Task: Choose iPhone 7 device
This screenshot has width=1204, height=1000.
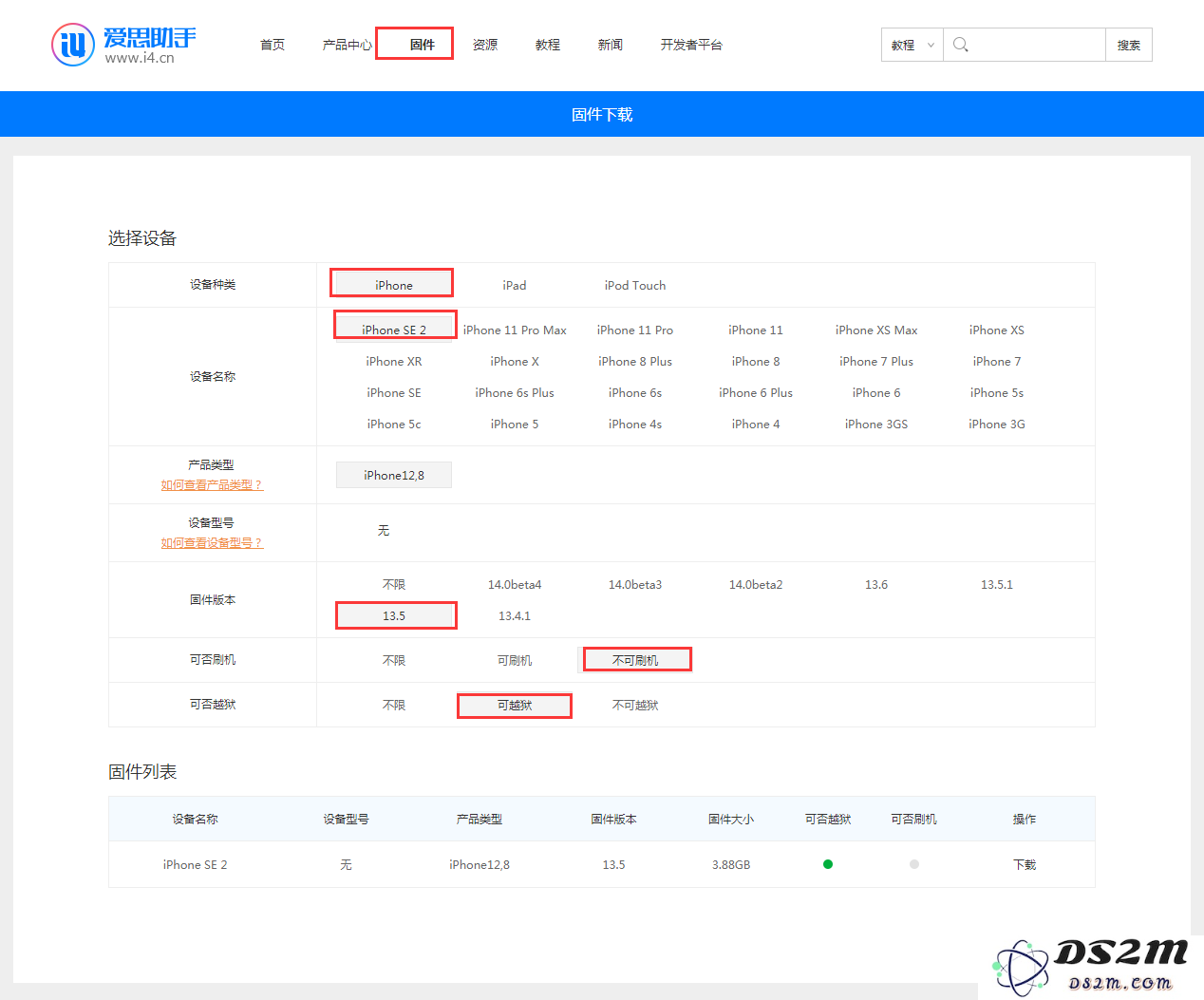Action: pos(997,361)
